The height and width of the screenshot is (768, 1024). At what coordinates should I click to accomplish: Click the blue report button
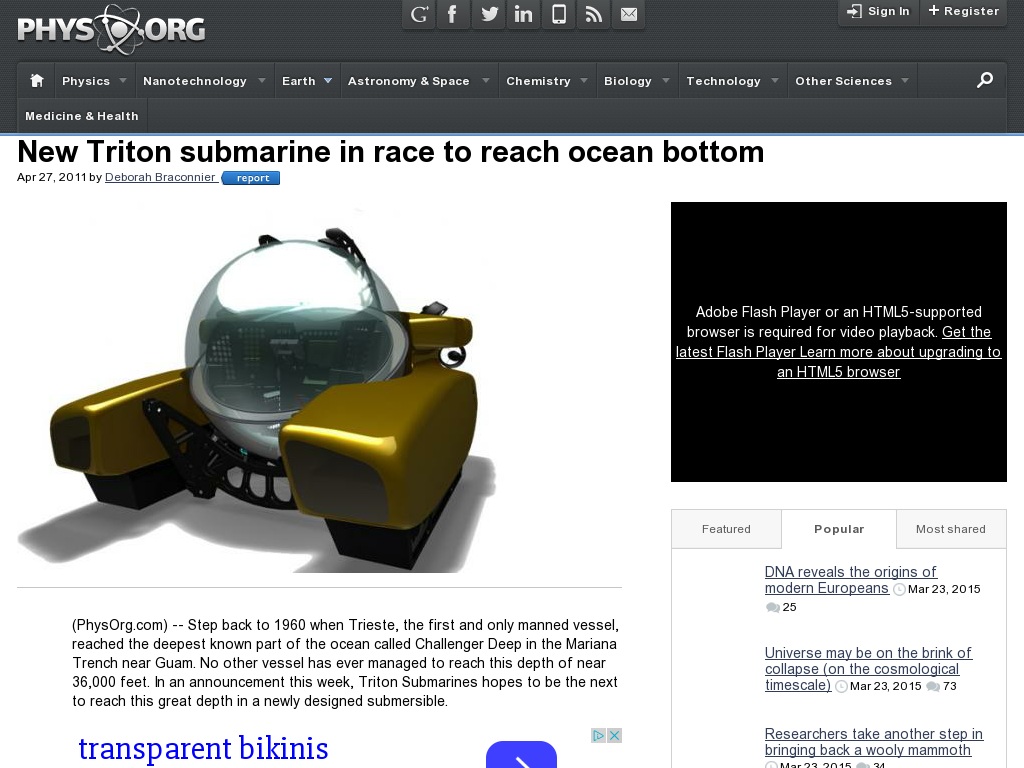(251, 178)
